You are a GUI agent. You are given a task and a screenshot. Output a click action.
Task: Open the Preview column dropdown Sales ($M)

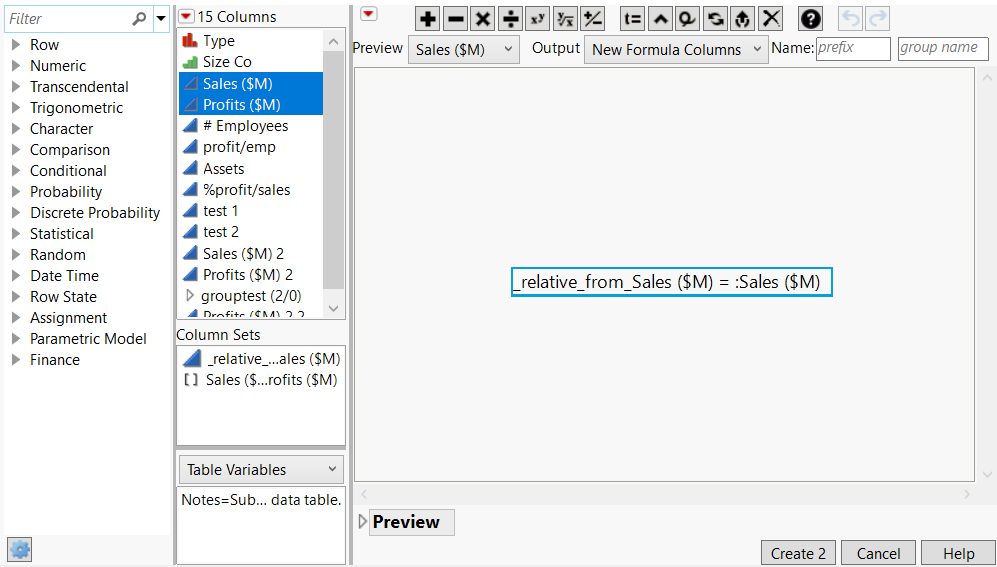(x=464, y=50)
